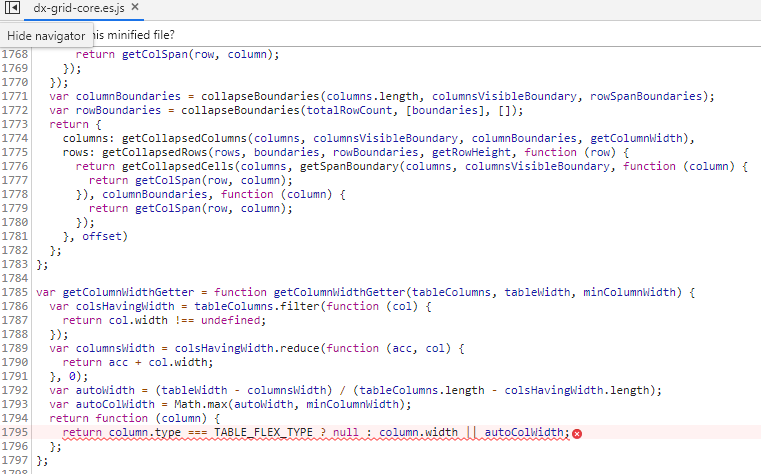Click 'colsHavingWidth' declaration on line 1786
Image resolution: width=761 pixels, height=474 pixels.
click(x=125, y=306)
